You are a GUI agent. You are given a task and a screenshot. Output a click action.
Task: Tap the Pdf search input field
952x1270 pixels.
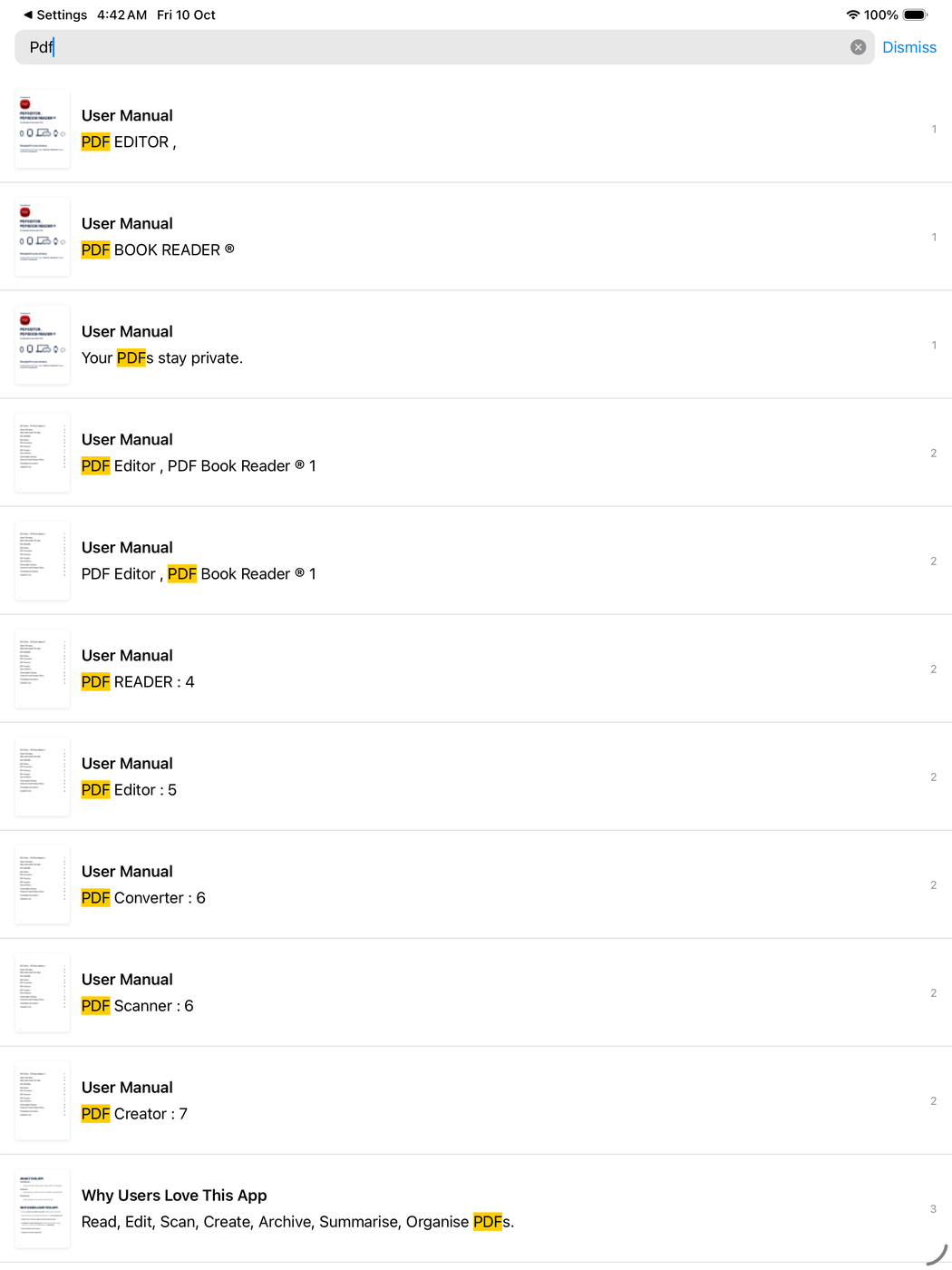(435, 47)
